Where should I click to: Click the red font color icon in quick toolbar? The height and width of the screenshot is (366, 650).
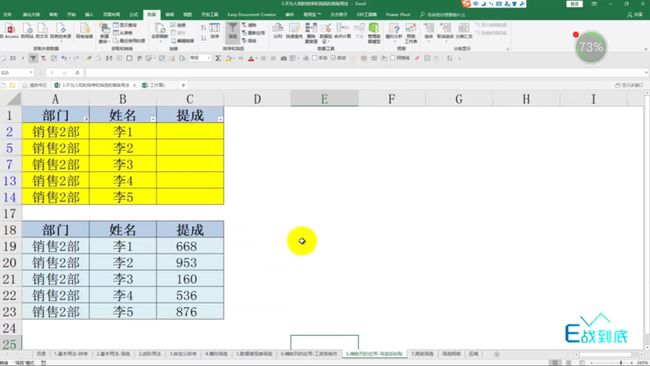tap(251, 58)
